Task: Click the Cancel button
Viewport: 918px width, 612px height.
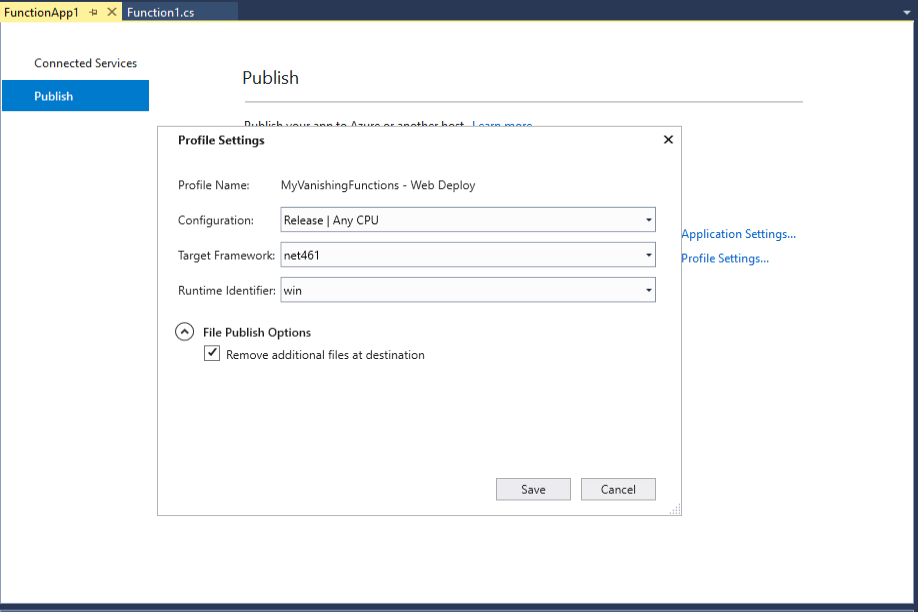Action: [x=618, y=490]
